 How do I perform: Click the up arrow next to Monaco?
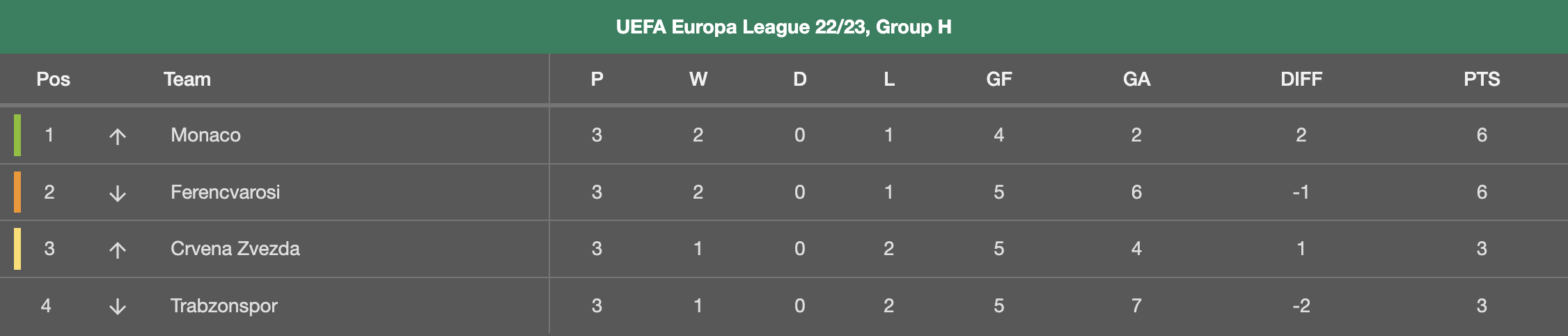(x=118, y=136)
